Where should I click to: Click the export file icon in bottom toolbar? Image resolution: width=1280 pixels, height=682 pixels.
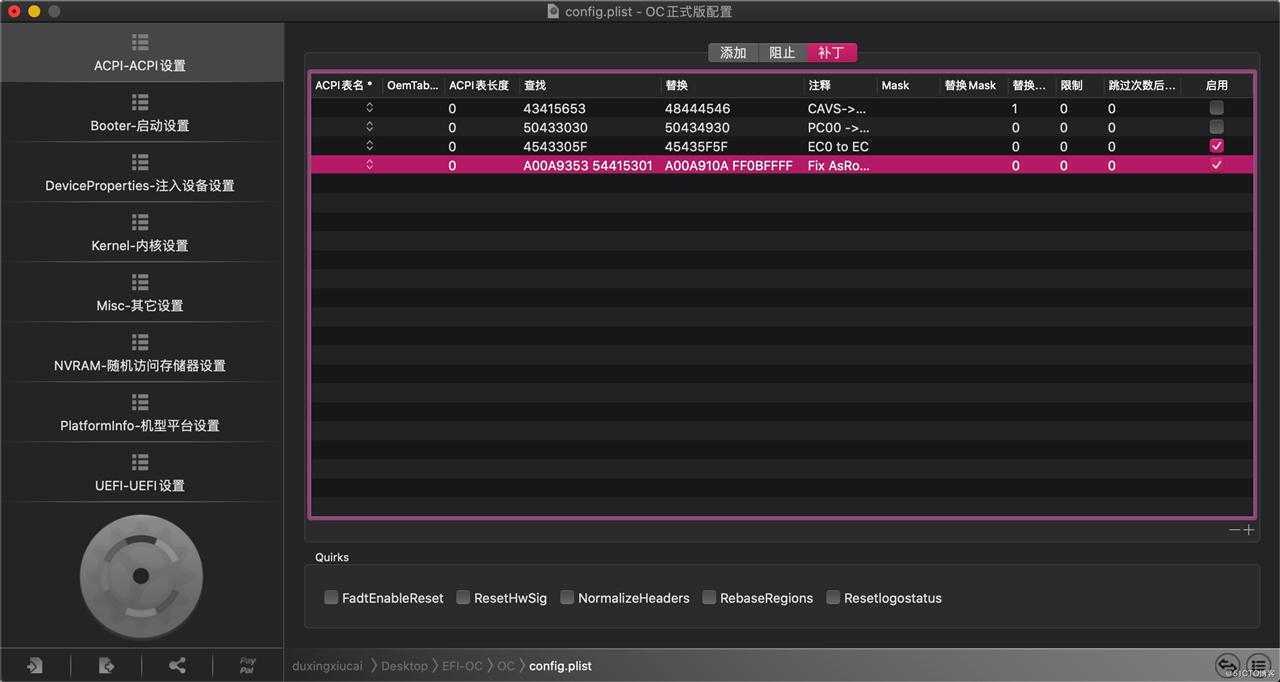tap(106, 665)
